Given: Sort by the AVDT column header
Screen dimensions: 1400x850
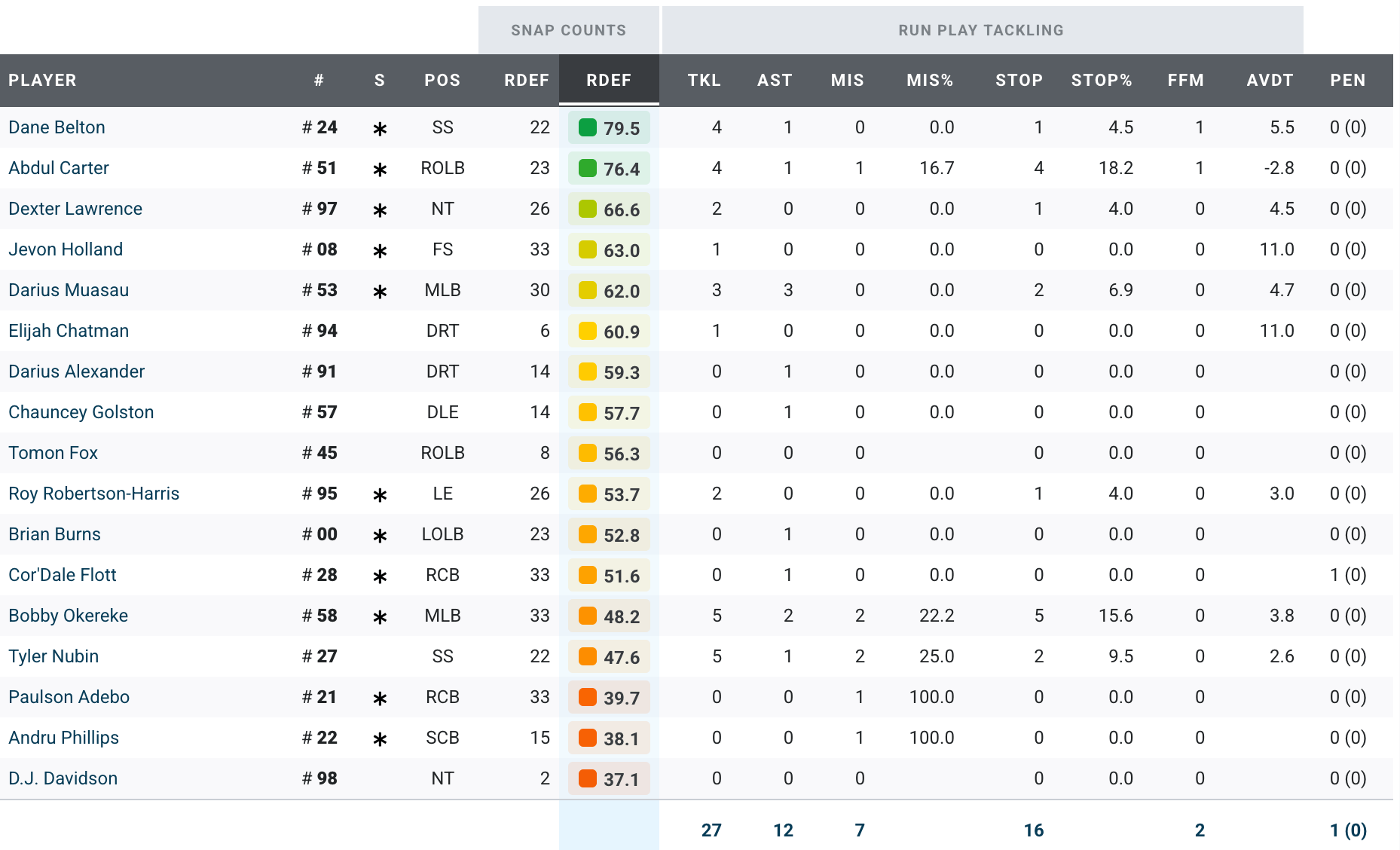Looking at the screenshot, I should pyautogui.click(x=1270, y=81).
